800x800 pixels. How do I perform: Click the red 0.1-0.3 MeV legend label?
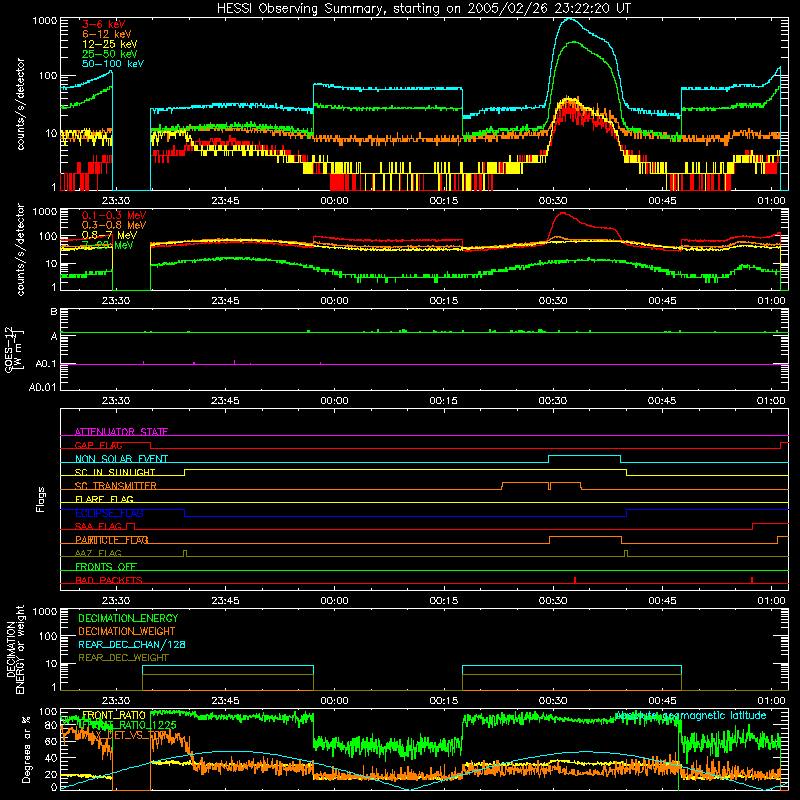114,215
